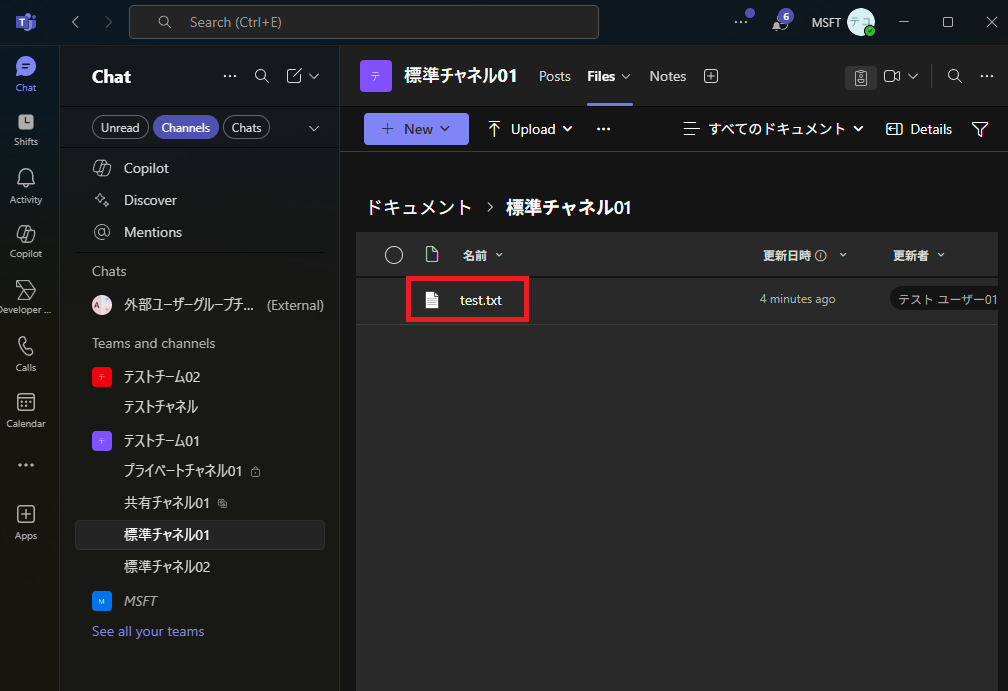The image size is (1008, 691).
Task: Switch to the Posts tab
Action: coord(554,75)
